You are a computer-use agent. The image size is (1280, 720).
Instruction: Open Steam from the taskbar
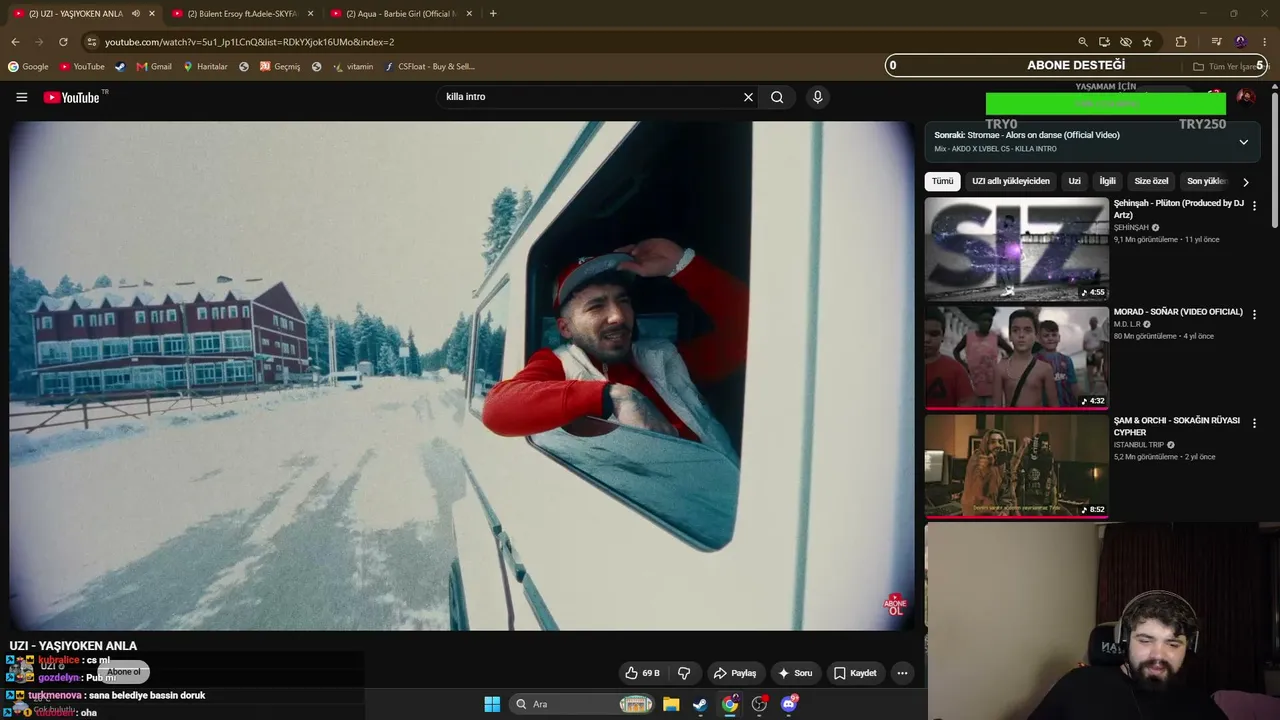[700, 704]
